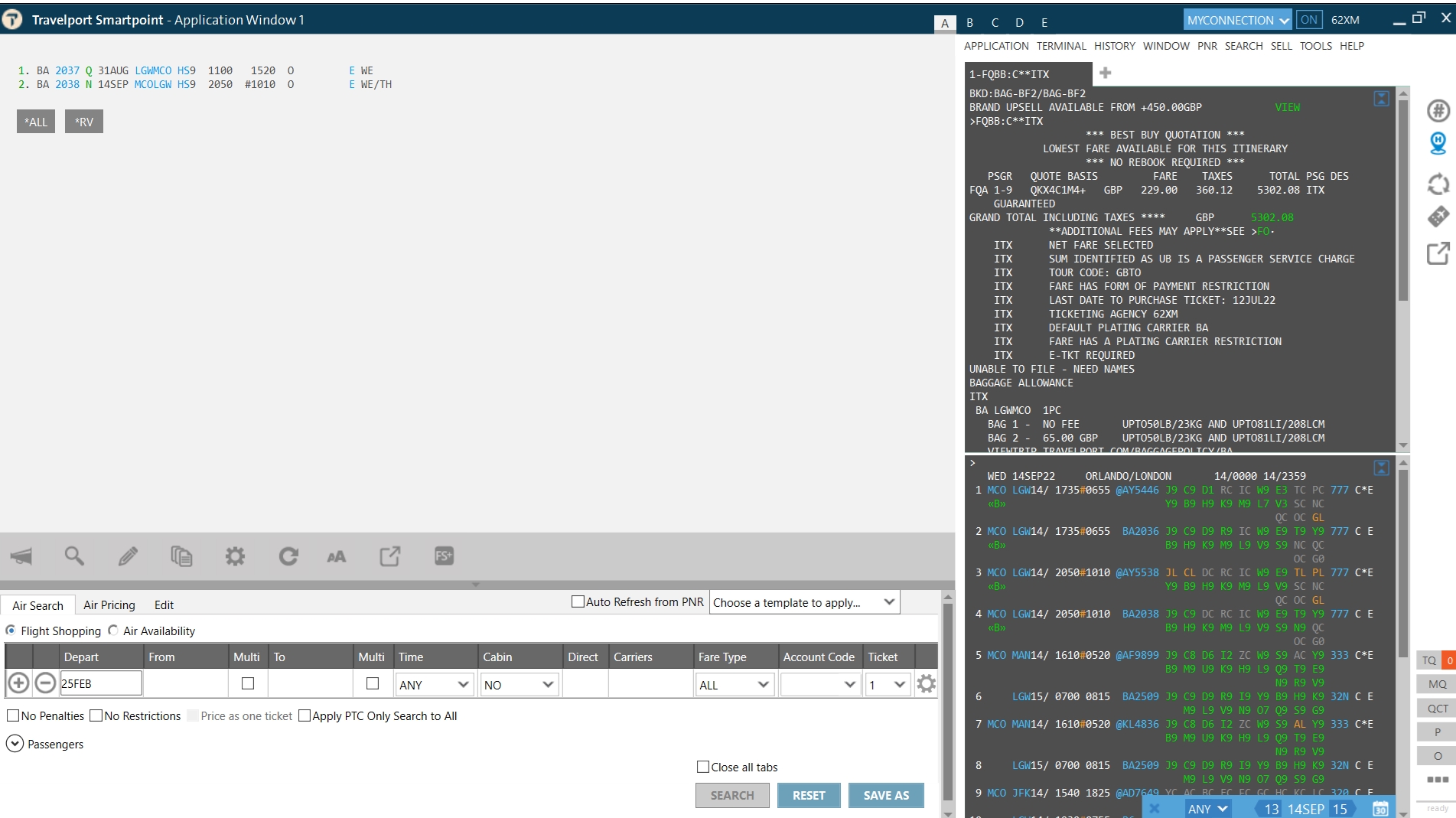1456x818 pixels.
Task: Click the pencil edit icon
Action: [128, 556]
